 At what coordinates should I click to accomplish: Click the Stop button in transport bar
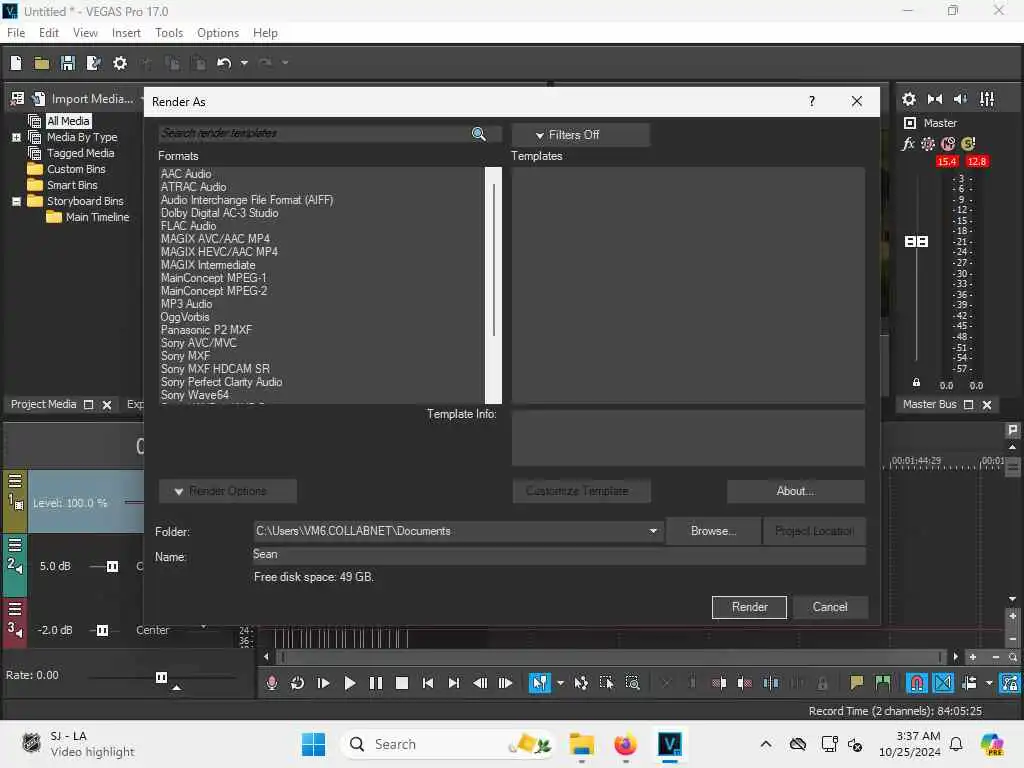pos(402,683)
